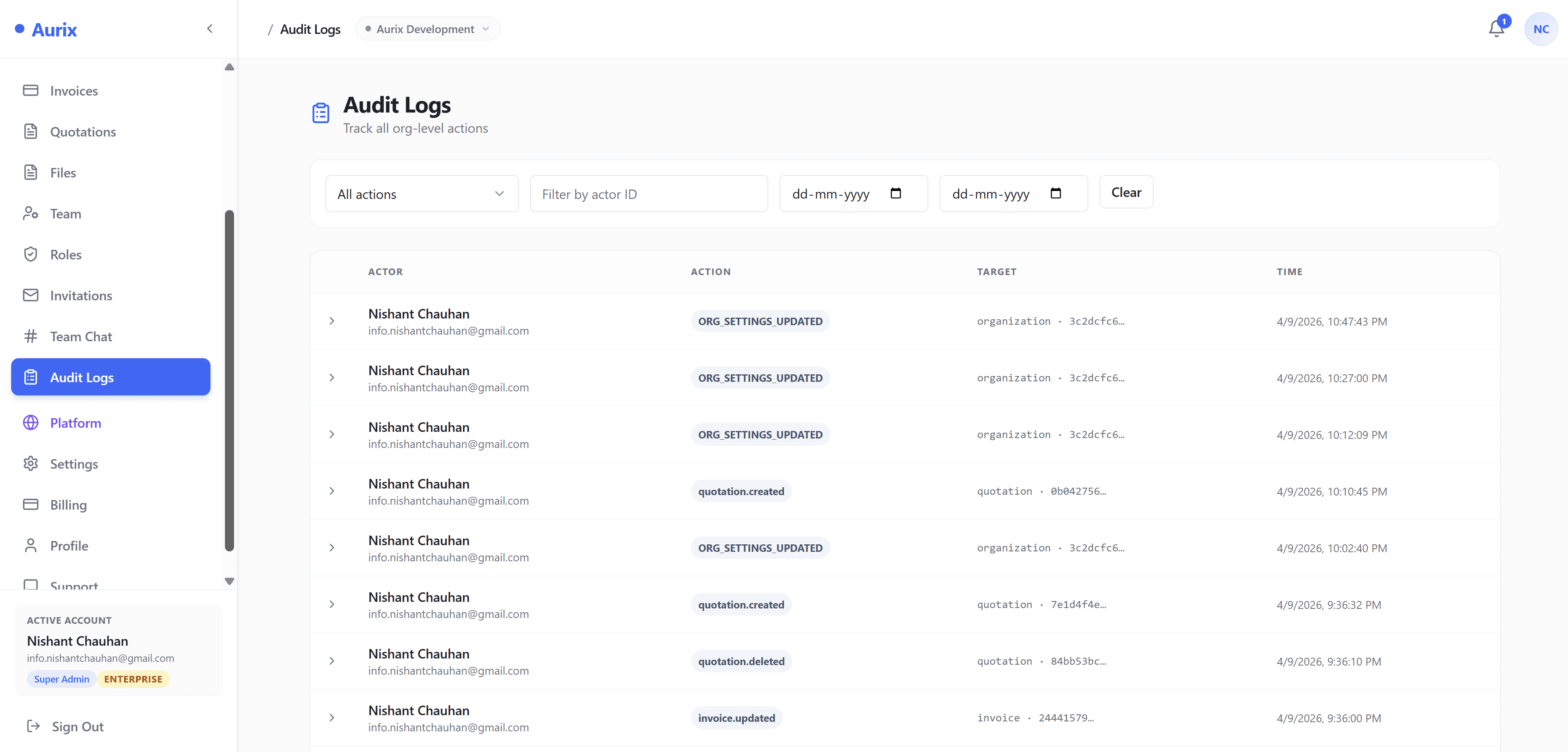This screenshot has width=1568, height=752.
Task: Click the Team users icon
Action: (31, 213)
